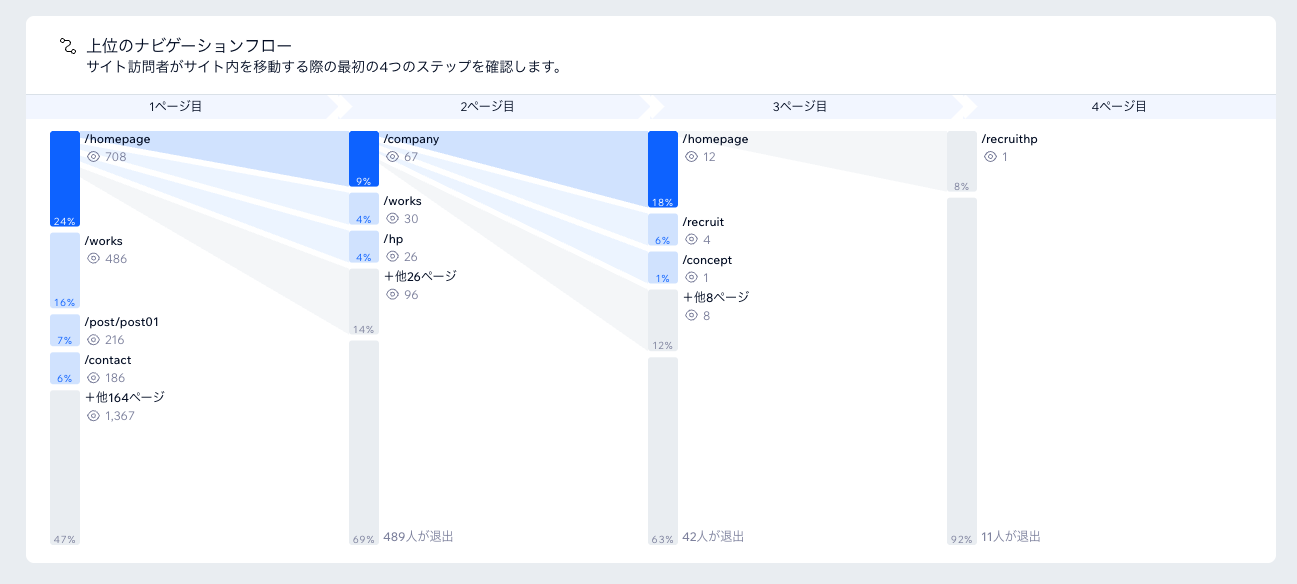Click the eye icon under /recruithp

pyautogui.click(x=991, y=157)
